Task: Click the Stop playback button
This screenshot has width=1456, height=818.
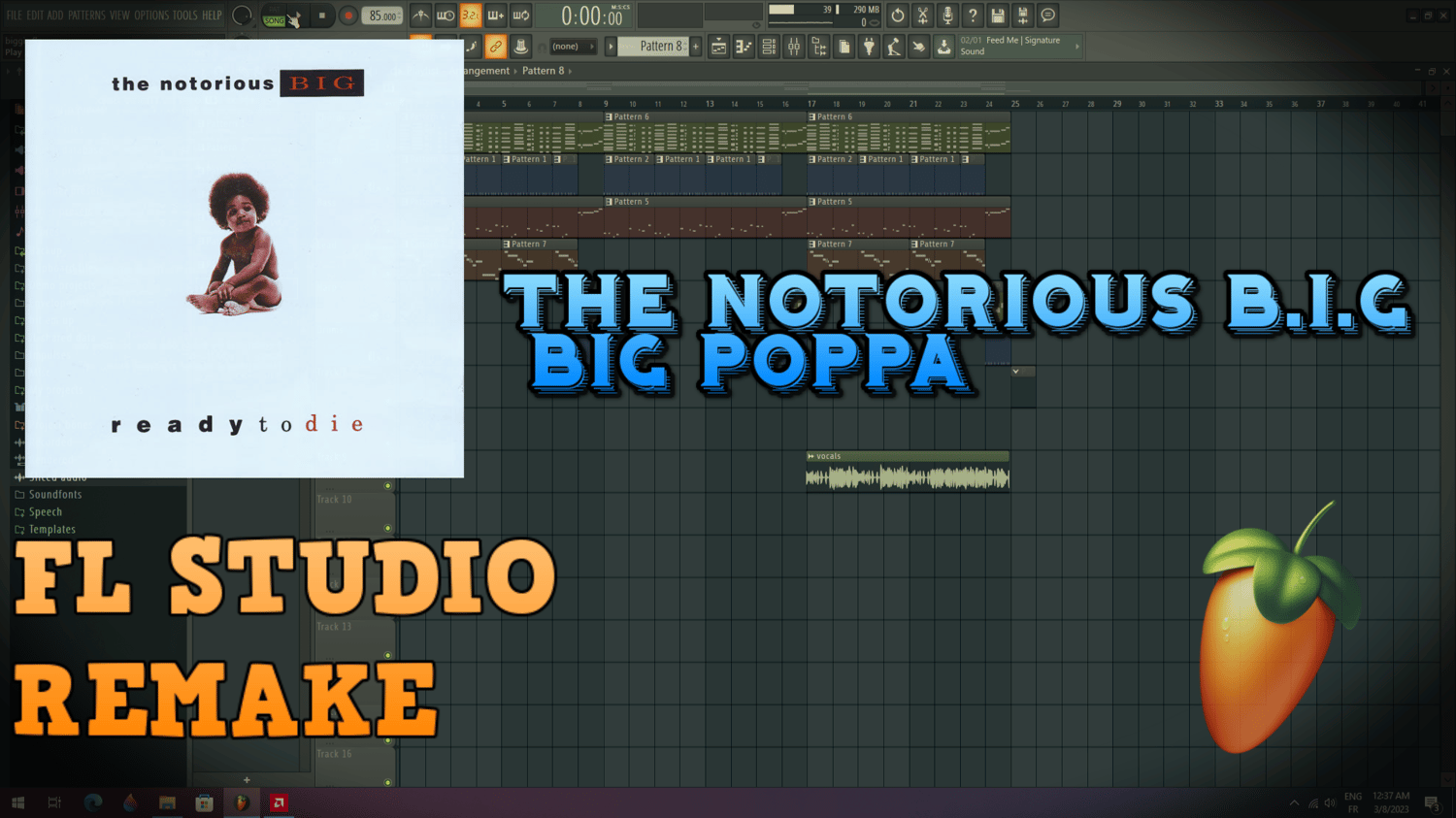Action: click(x=322, y=16)
